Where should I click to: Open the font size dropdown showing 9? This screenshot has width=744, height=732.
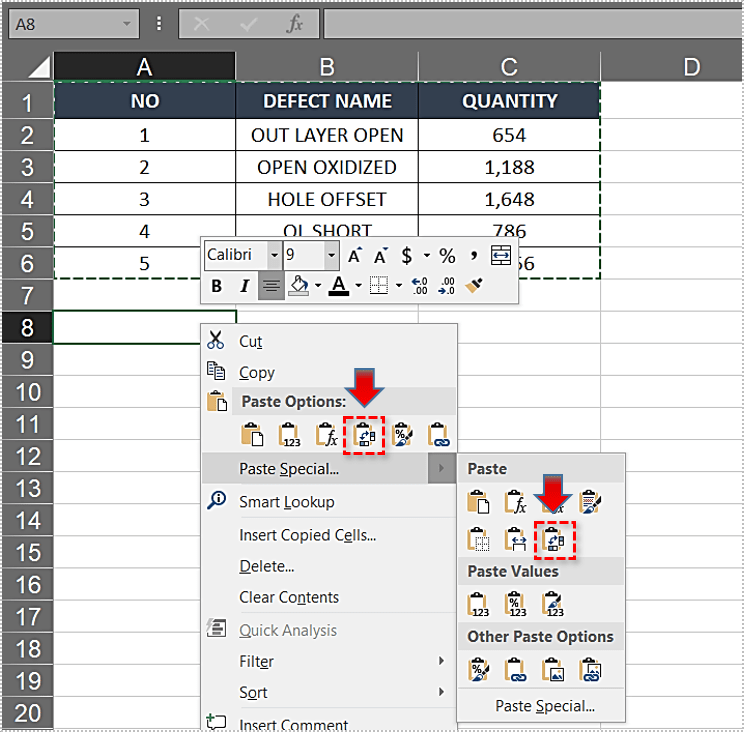point(332,256)
